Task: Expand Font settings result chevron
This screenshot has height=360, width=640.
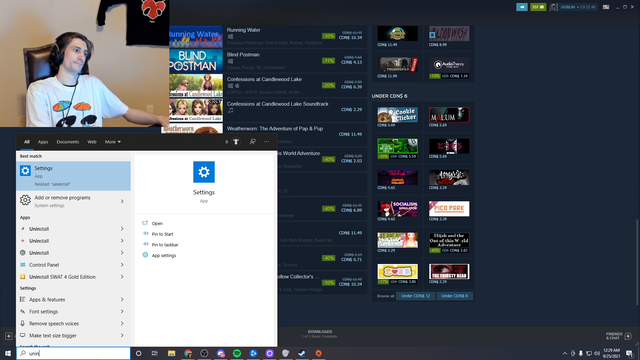Action: tap(122, 311)
